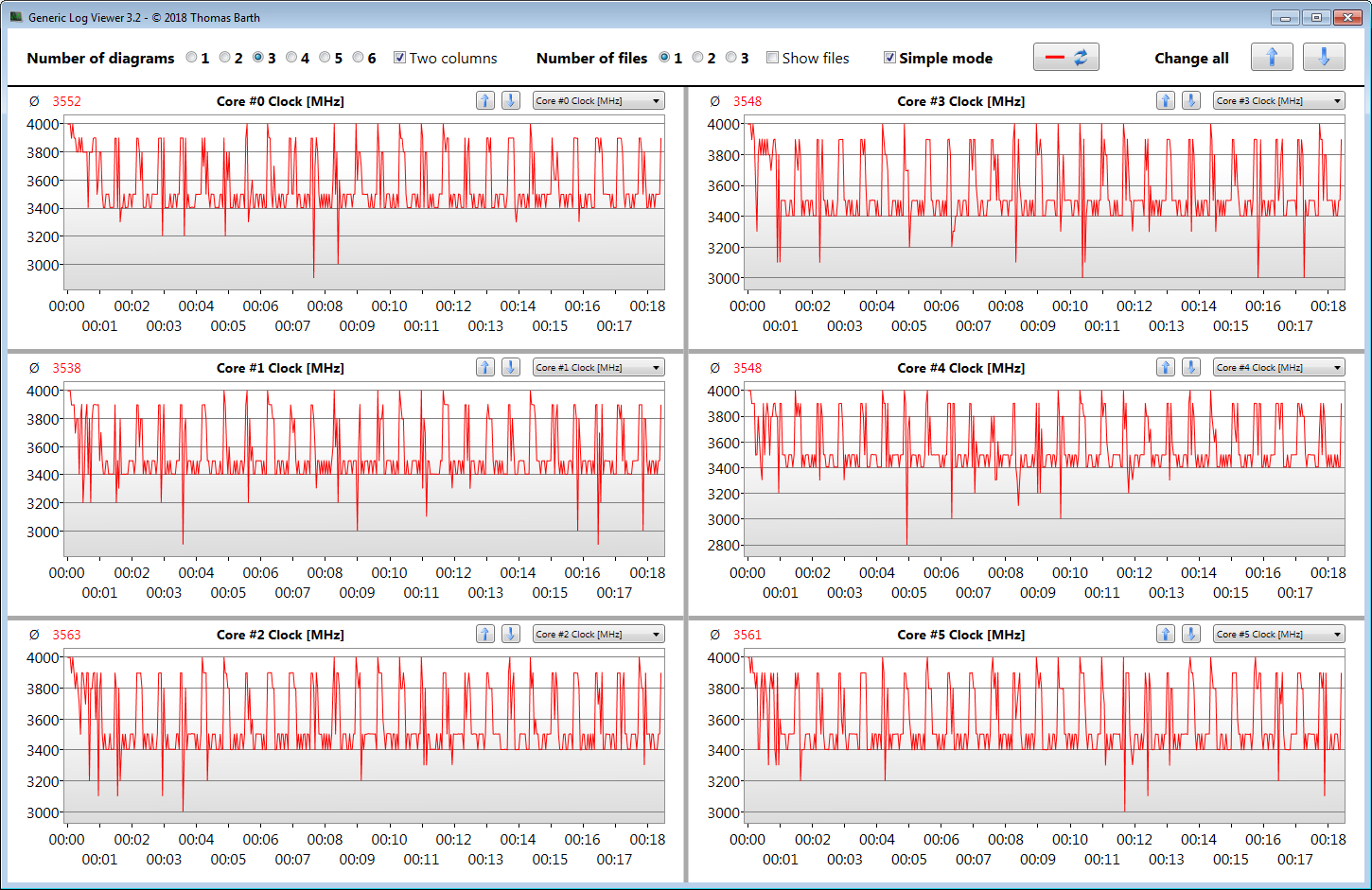Select 3 diagrams radio button

tap(258, 58)
